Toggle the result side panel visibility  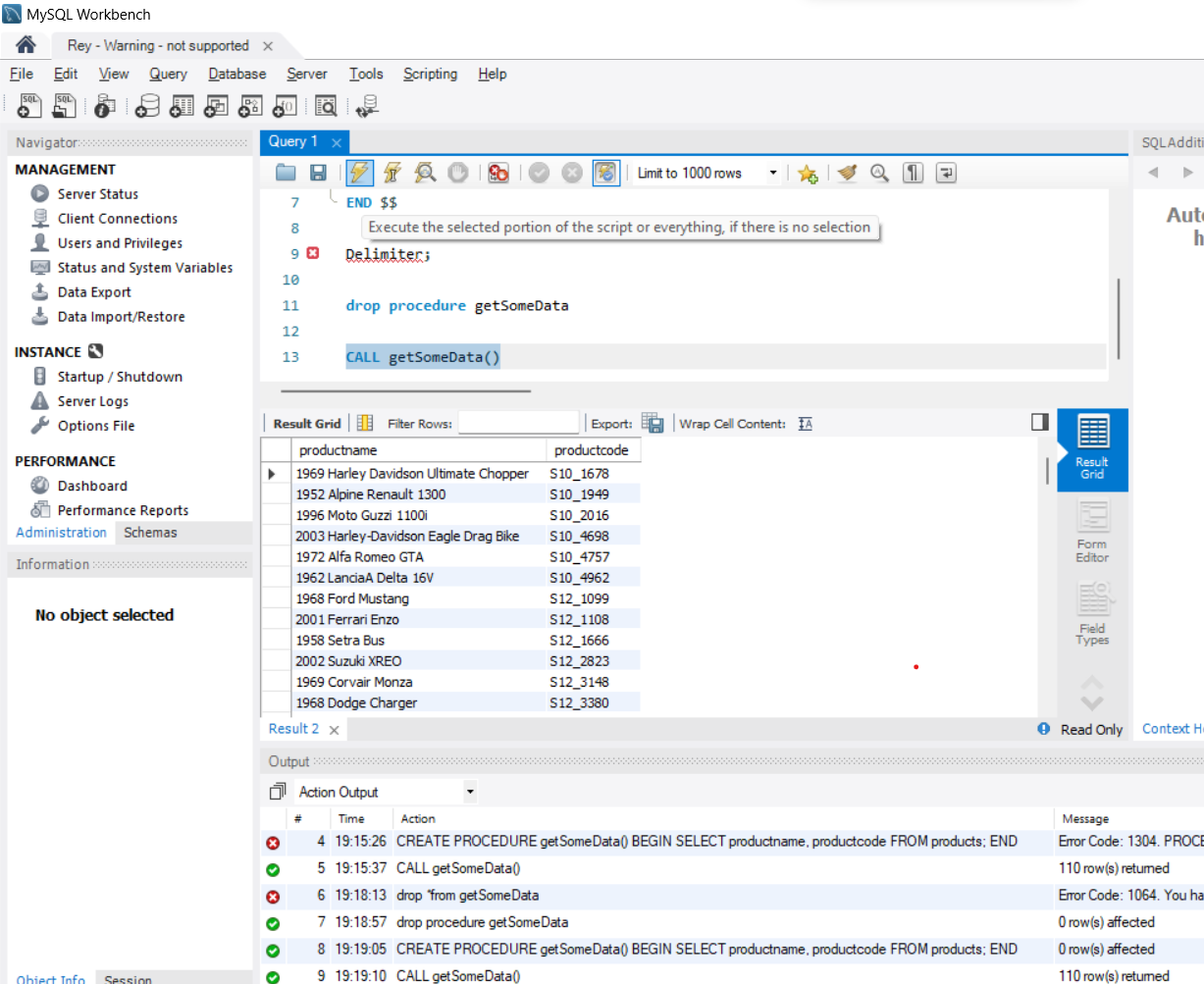point(1040,422)
